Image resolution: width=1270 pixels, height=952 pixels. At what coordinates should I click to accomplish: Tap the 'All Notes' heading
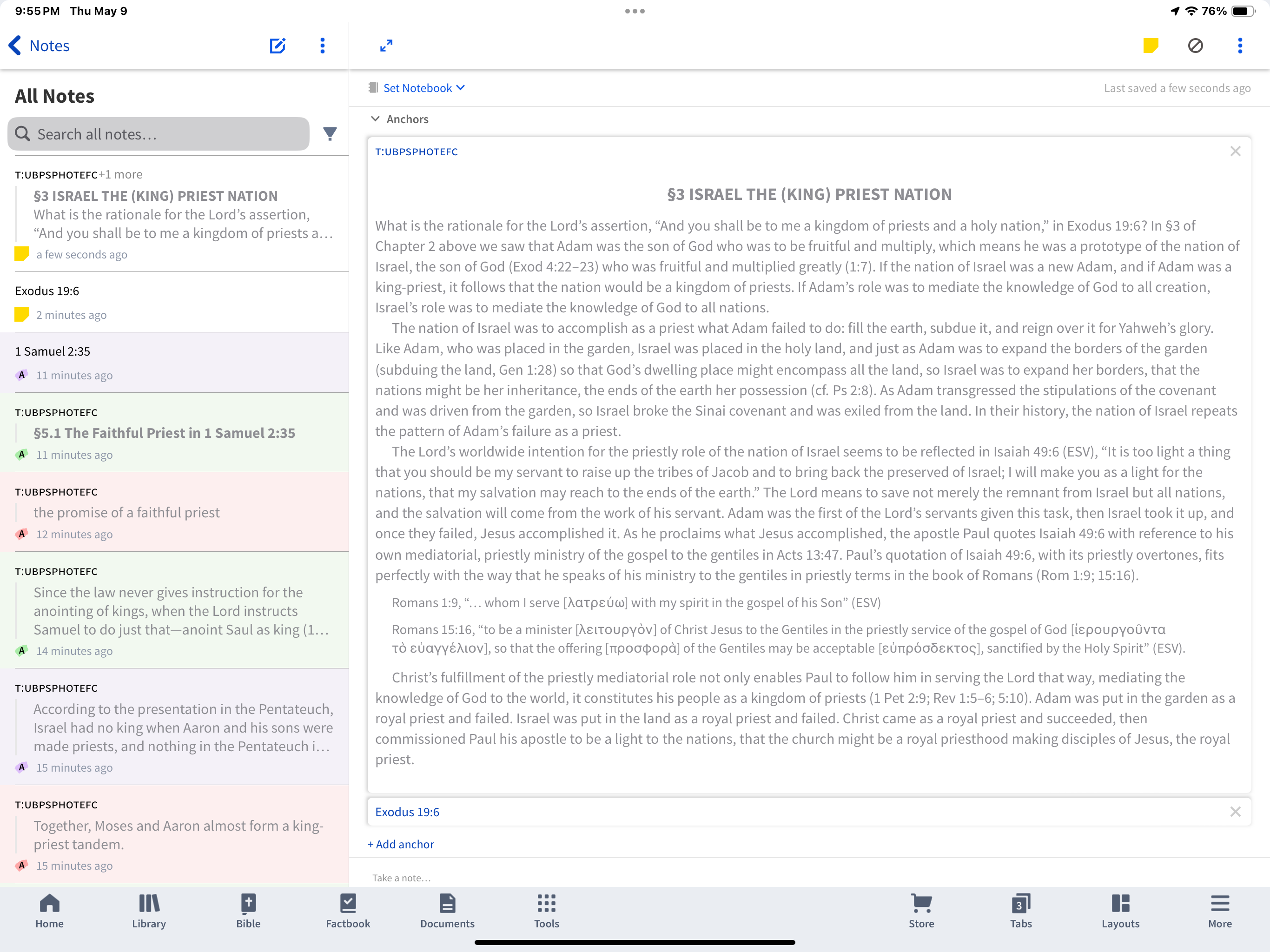pos(54,96)
